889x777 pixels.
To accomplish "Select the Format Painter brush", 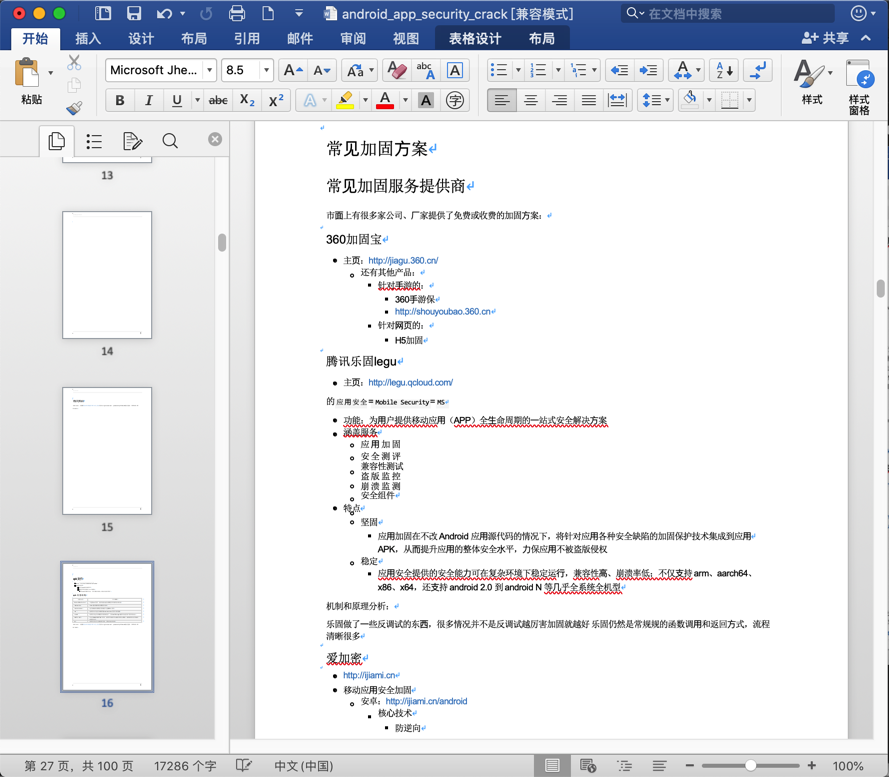I will pos(74,109).
